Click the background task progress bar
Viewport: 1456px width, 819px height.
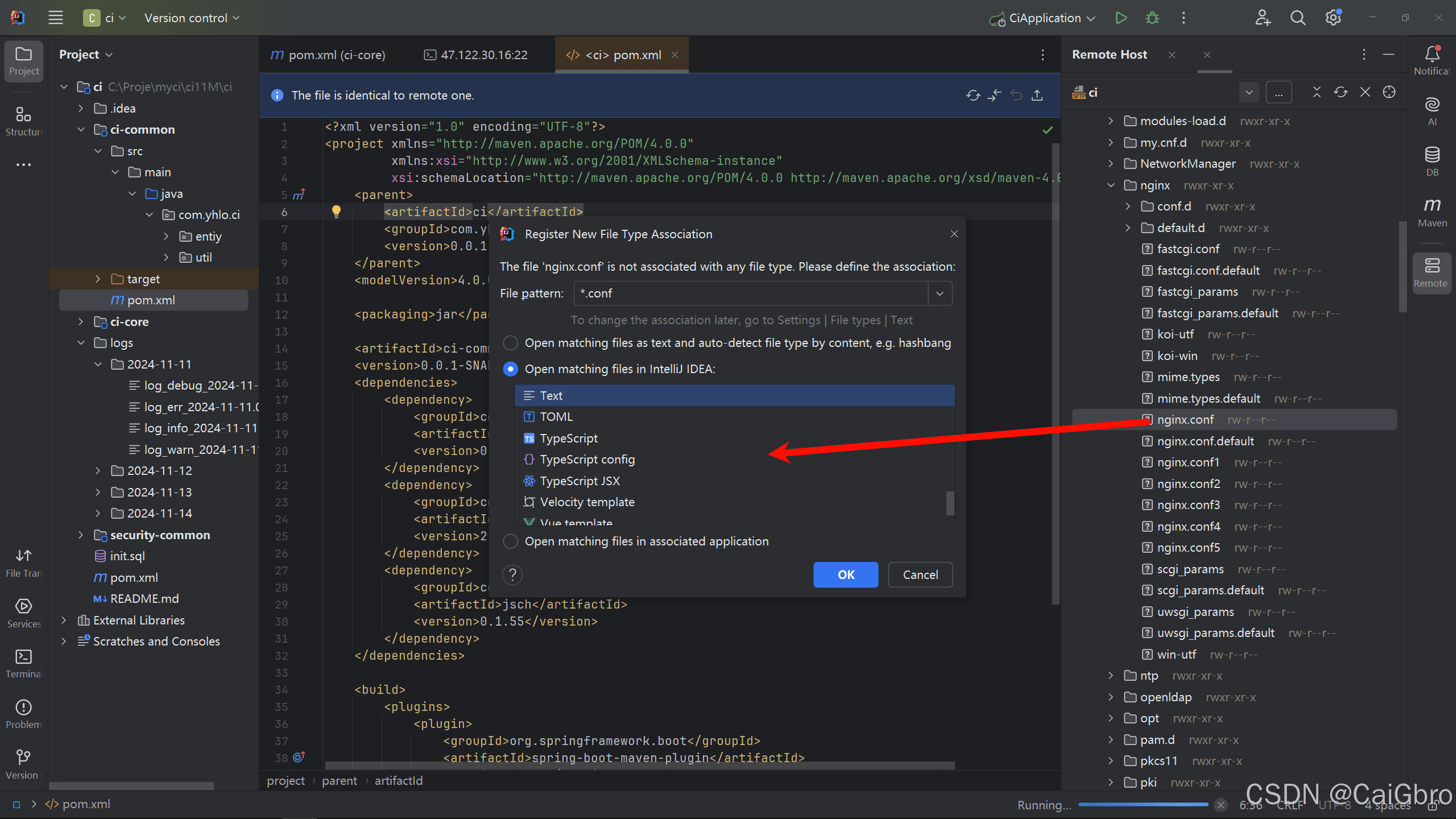[x=1143, y=805]
